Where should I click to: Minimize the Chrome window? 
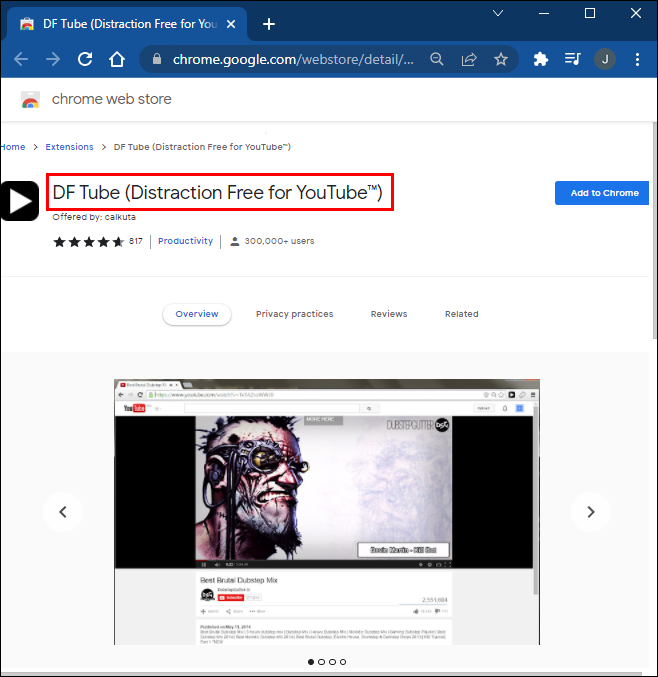[x=544, y=13]
